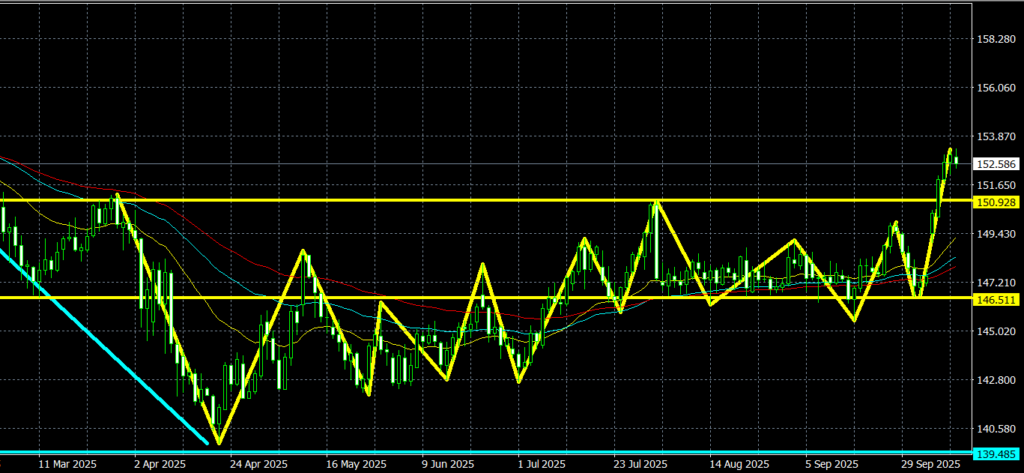Screen dimensions: 1024x473
Task: Click the cyan 139.485 price level label
Action: [995, 453]
